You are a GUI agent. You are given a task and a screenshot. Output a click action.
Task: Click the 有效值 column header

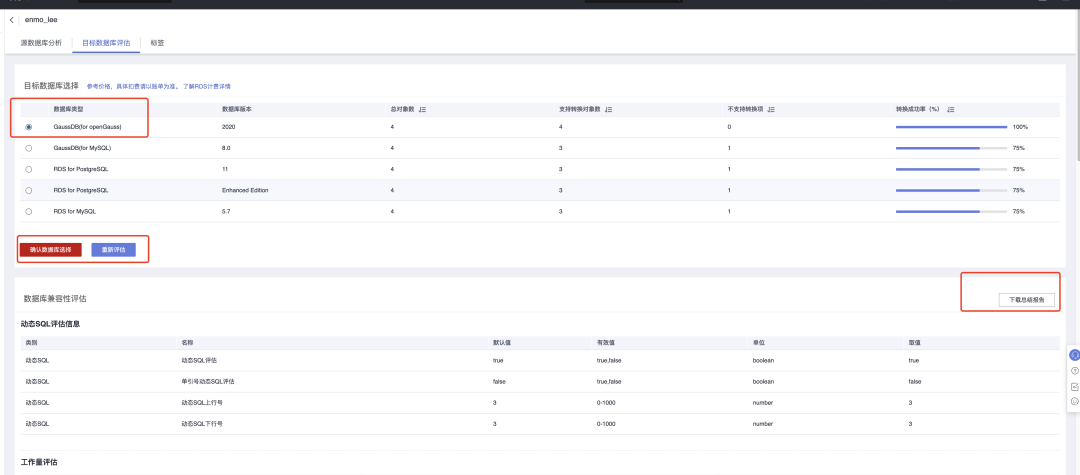coord(605,342)
